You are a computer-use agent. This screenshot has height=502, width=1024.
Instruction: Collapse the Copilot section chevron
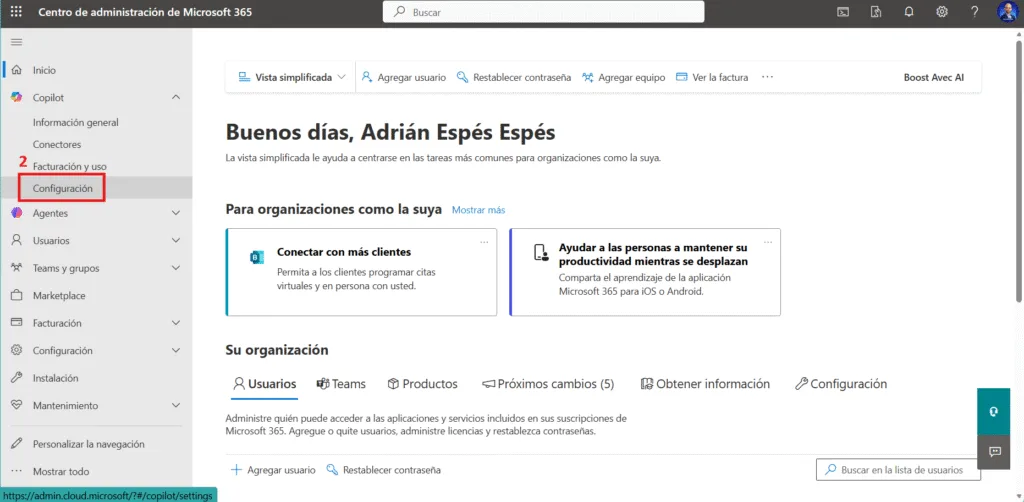tap(176, 97)
